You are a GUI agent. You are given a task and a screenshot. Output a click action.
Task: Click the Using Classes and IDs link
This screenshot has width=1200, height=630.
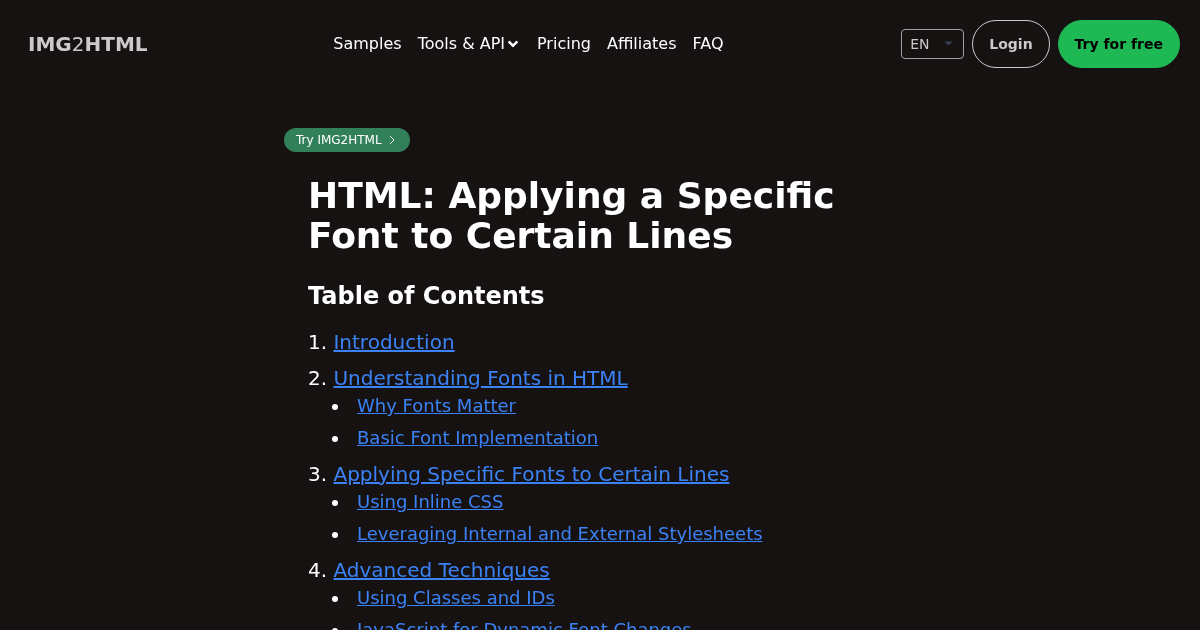click(x=456, y=598)
